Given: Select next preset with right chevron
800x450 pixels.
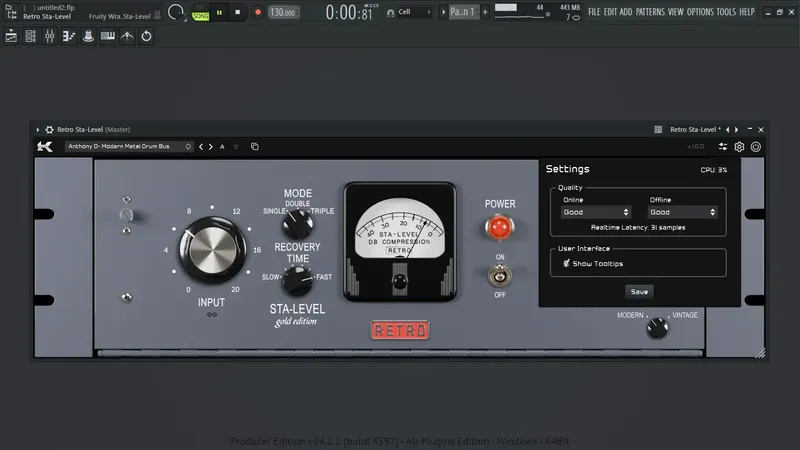Looking at the screenshot, I should point(210,147).
